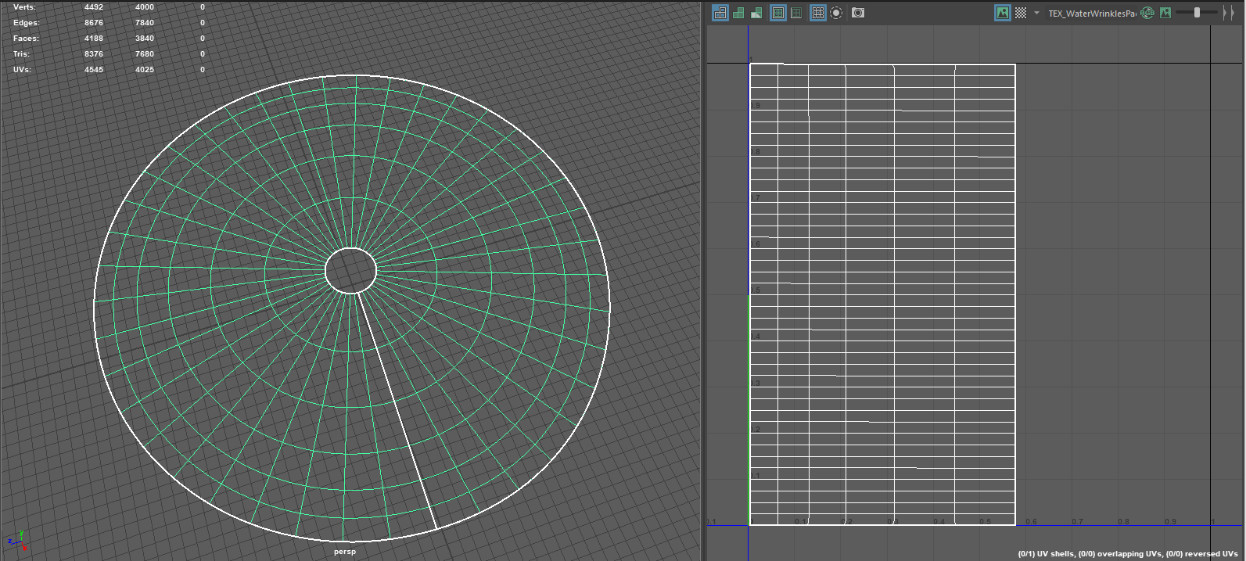Screen dimensions: 1246x561
Task: Click the persp camera label
Action: click(x=345, y=552)
